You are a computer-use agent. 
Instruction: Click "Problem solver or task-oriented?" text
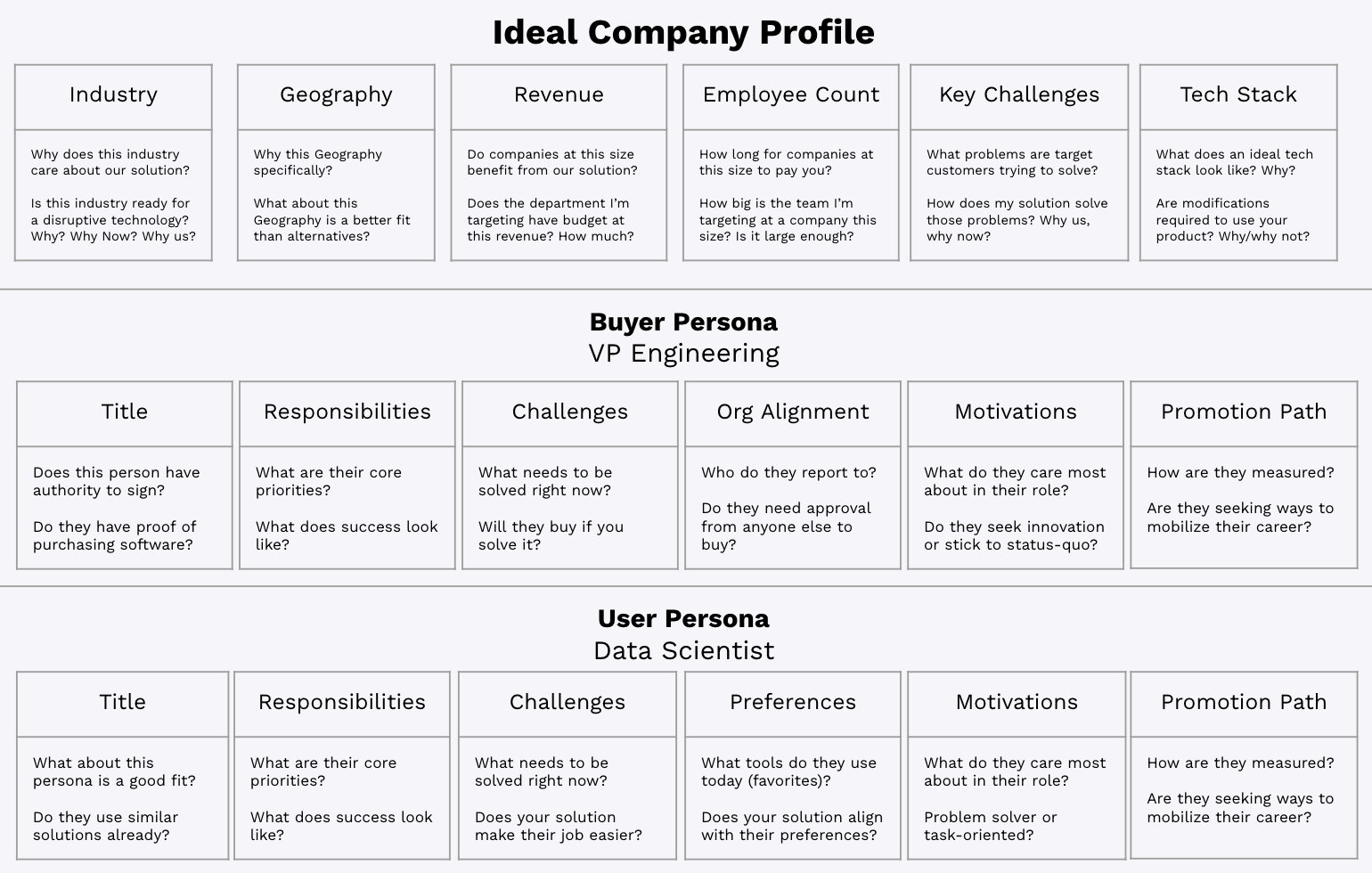(990, 826)
